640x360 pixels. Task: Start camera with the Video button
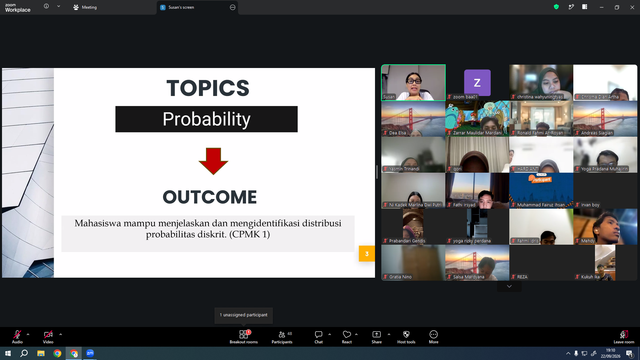point(48,337)
